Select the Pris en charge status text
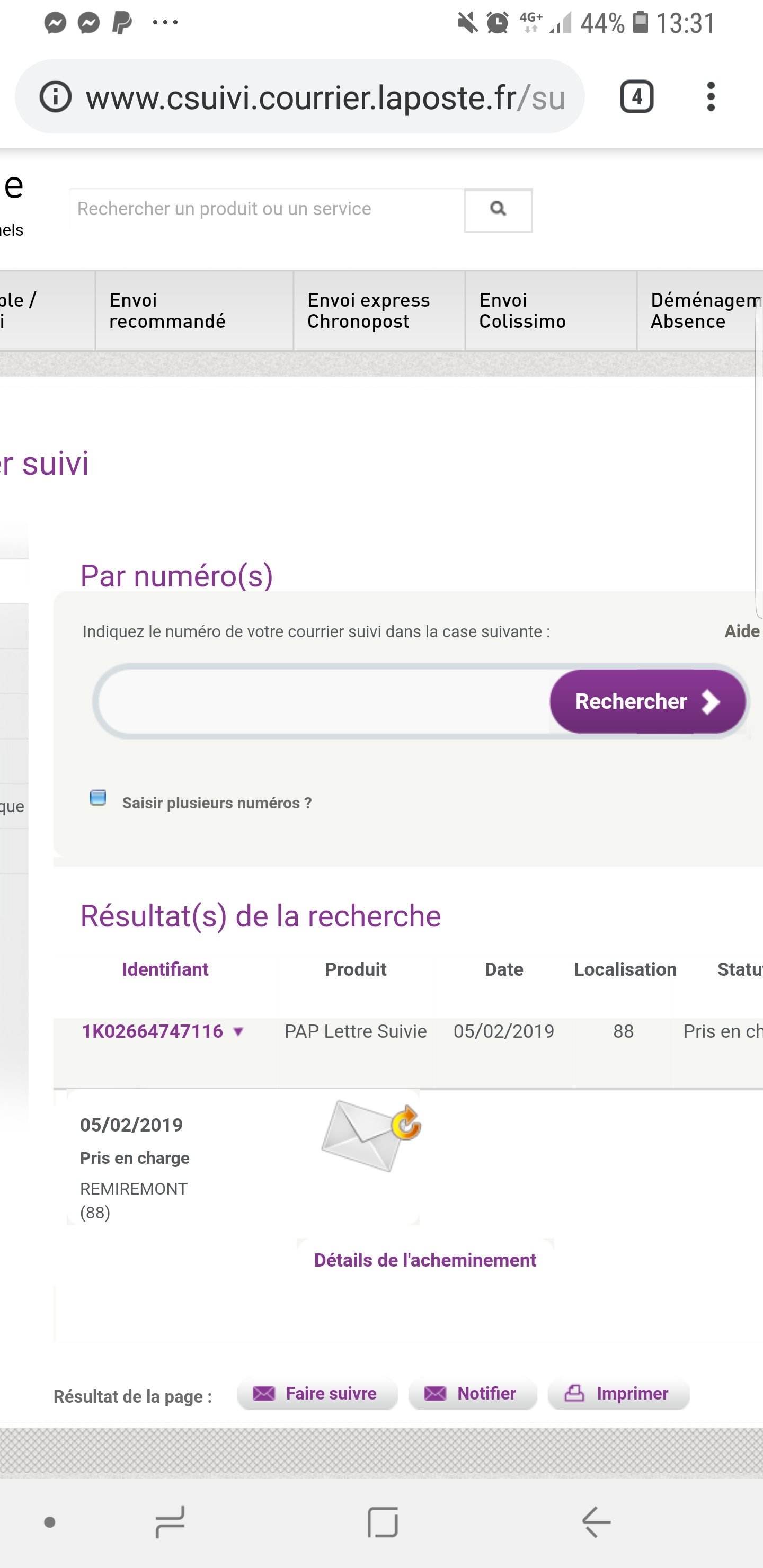The height and width of the screenshot is (1568, 763). pyautogui.click(x=135, y=1158)
